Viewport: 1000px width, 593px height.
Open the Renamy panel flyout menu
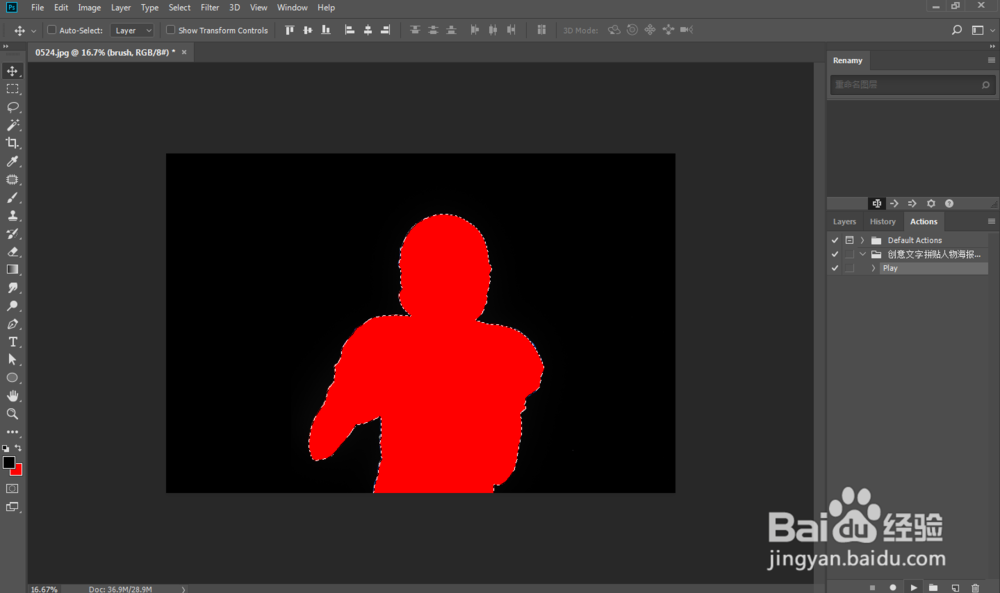pyautogui.click(x=991, y=60)
